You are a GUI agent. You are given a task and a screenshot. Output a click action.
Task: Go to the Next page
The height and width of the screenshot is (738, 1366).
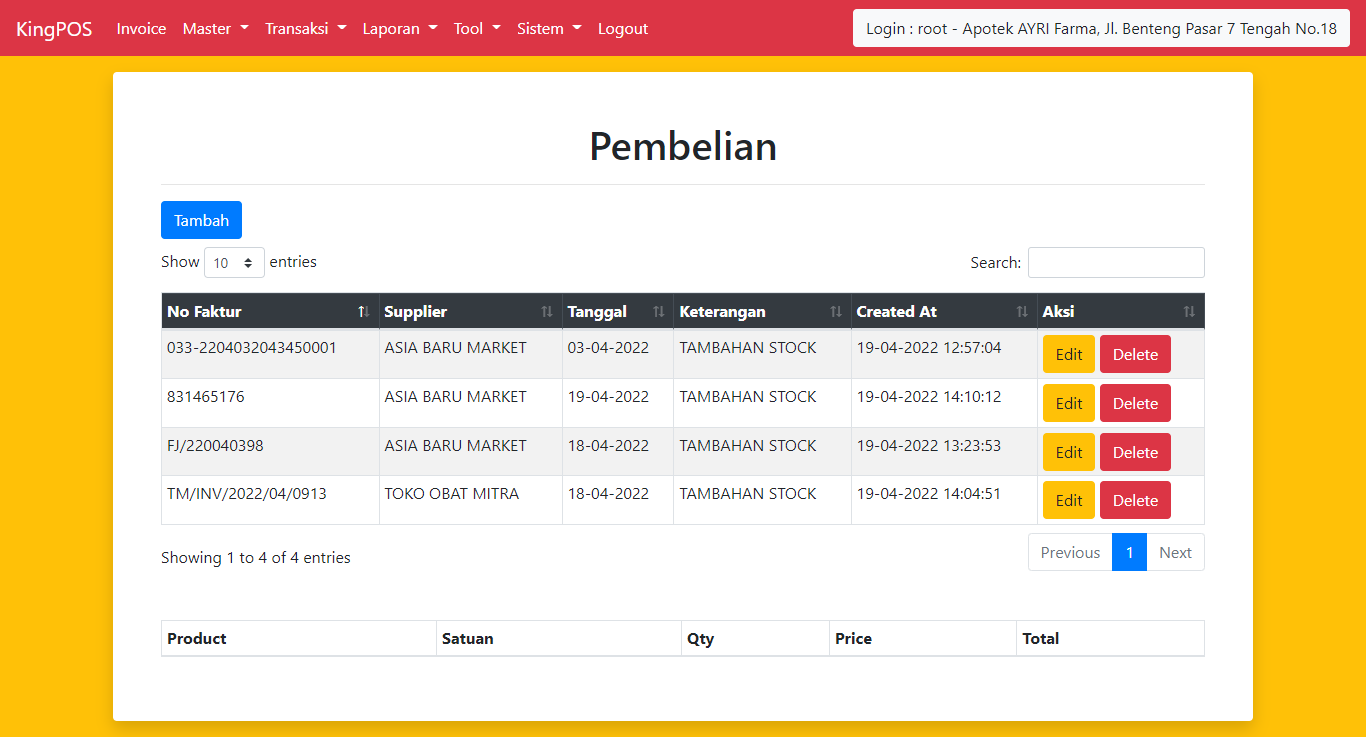pyautogui.click(x=1175, y=551)
